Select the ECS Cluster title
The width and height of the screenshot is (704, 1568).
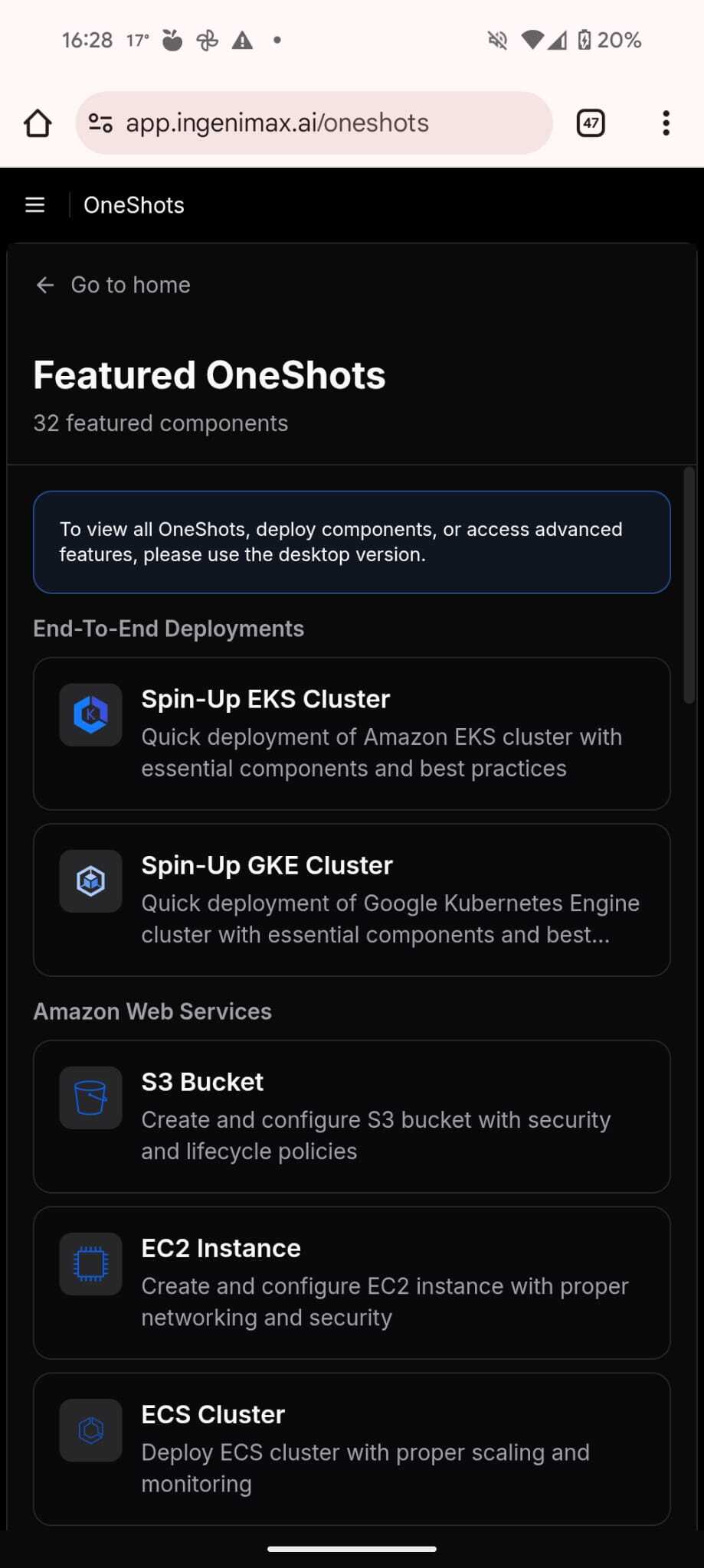click(213, 1415)
